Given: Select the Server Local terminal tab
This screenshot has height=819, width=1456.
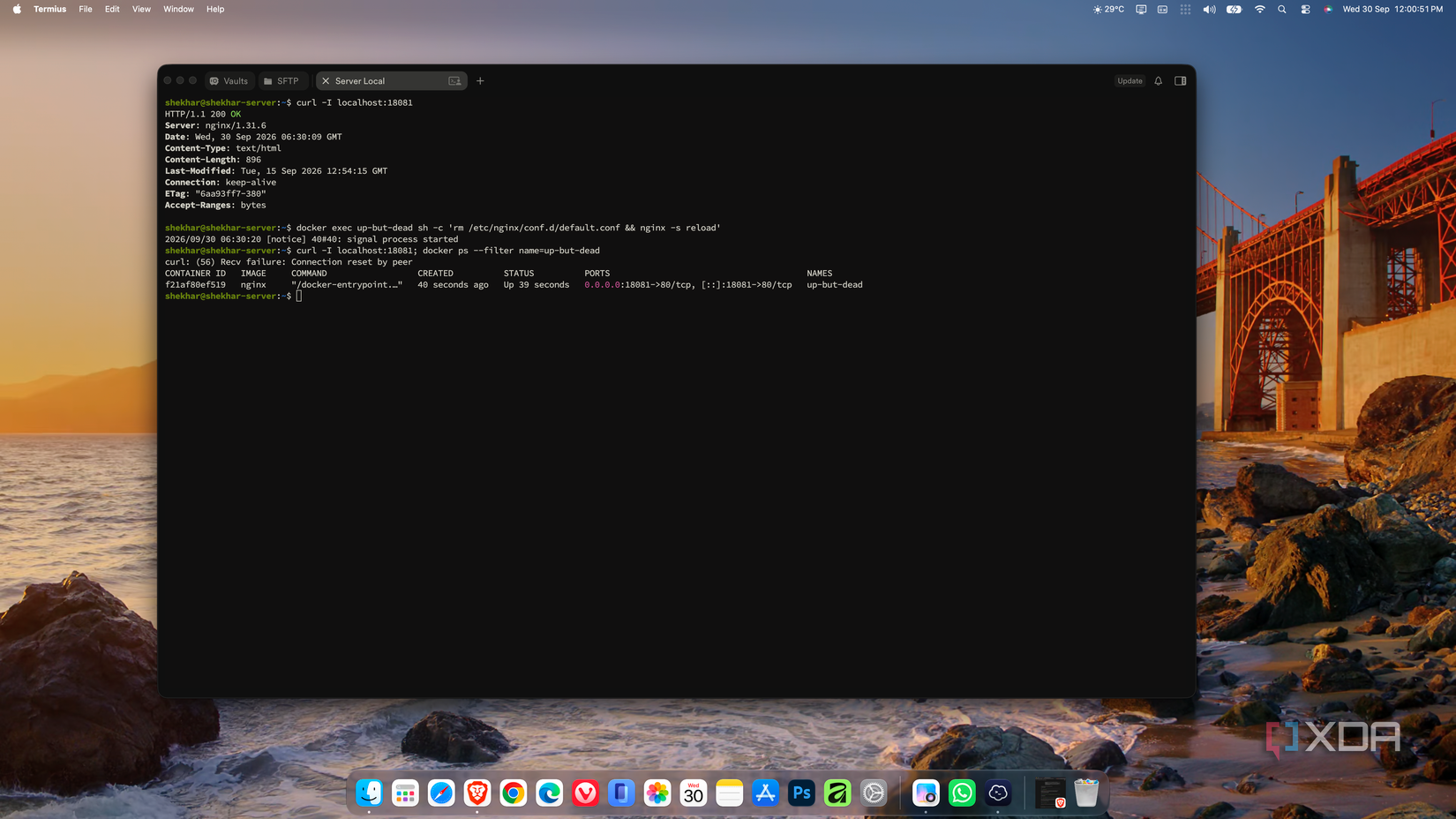Looking at the screenshot, I should [x=391, y=81].
